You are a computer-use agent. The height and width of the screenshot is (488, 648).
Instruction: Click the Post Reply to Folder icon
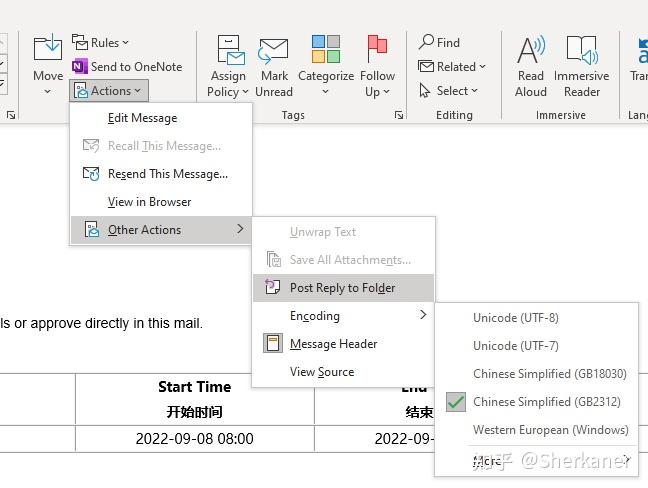273,286
